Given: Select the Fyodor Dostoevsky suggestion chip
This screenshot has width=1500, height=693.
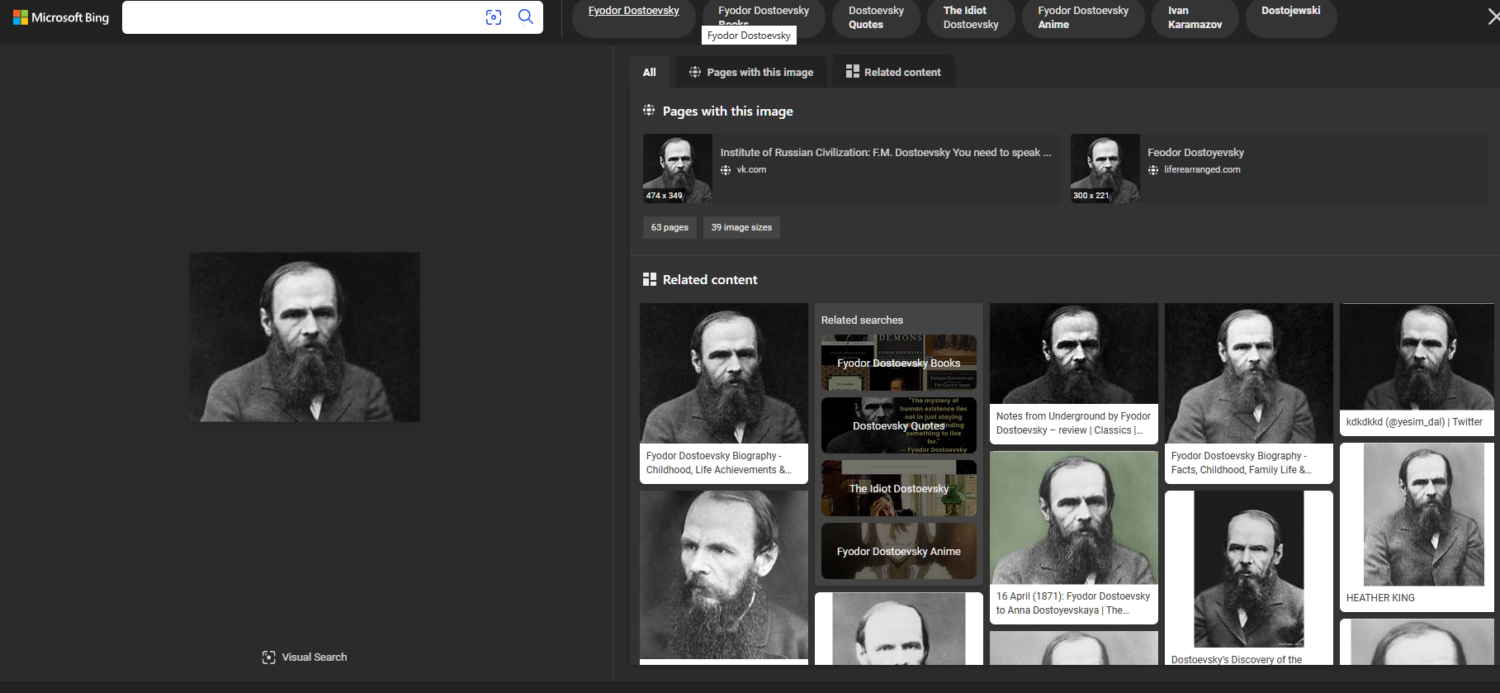Looking at the screenshot, I should [633, 17].
